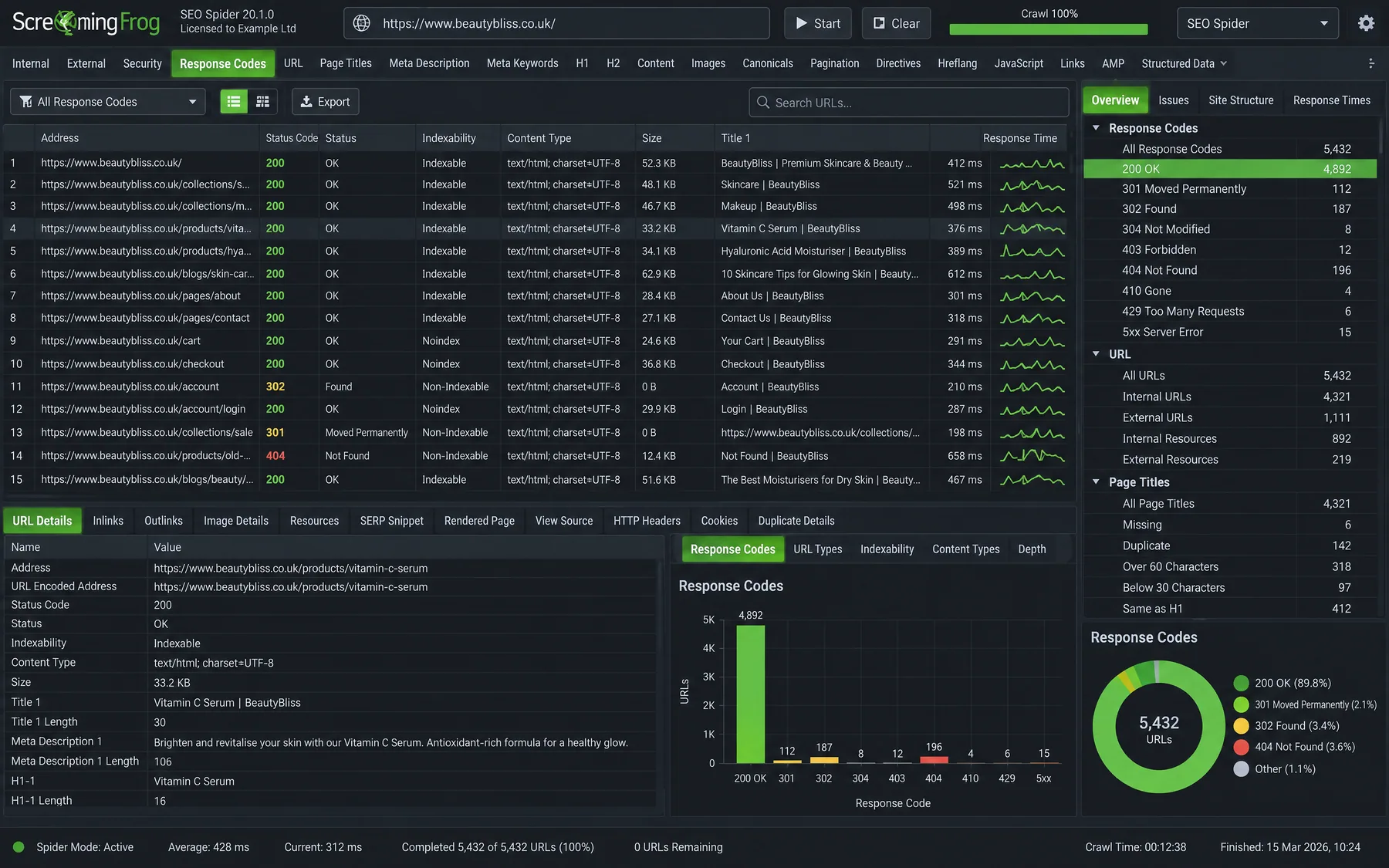
Task: Click the red 404 status code in row 14
Action: [275, 456]
